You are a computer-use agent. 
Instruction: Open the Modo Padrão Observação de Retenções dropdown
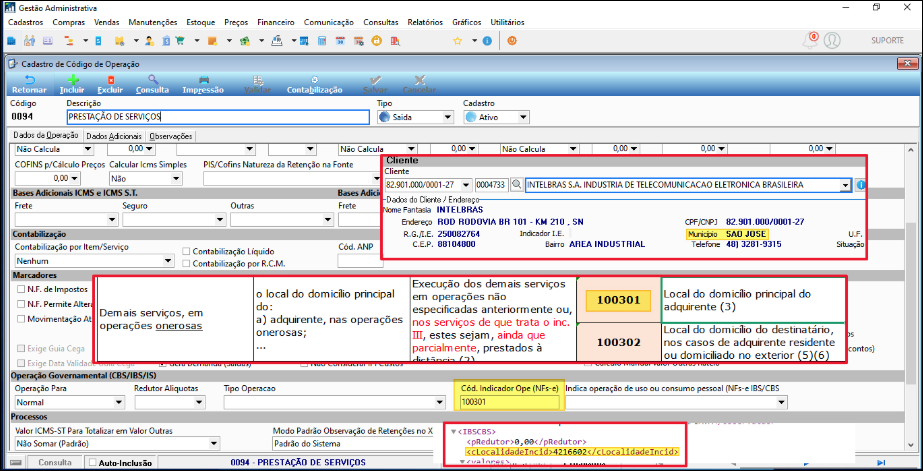352,444
